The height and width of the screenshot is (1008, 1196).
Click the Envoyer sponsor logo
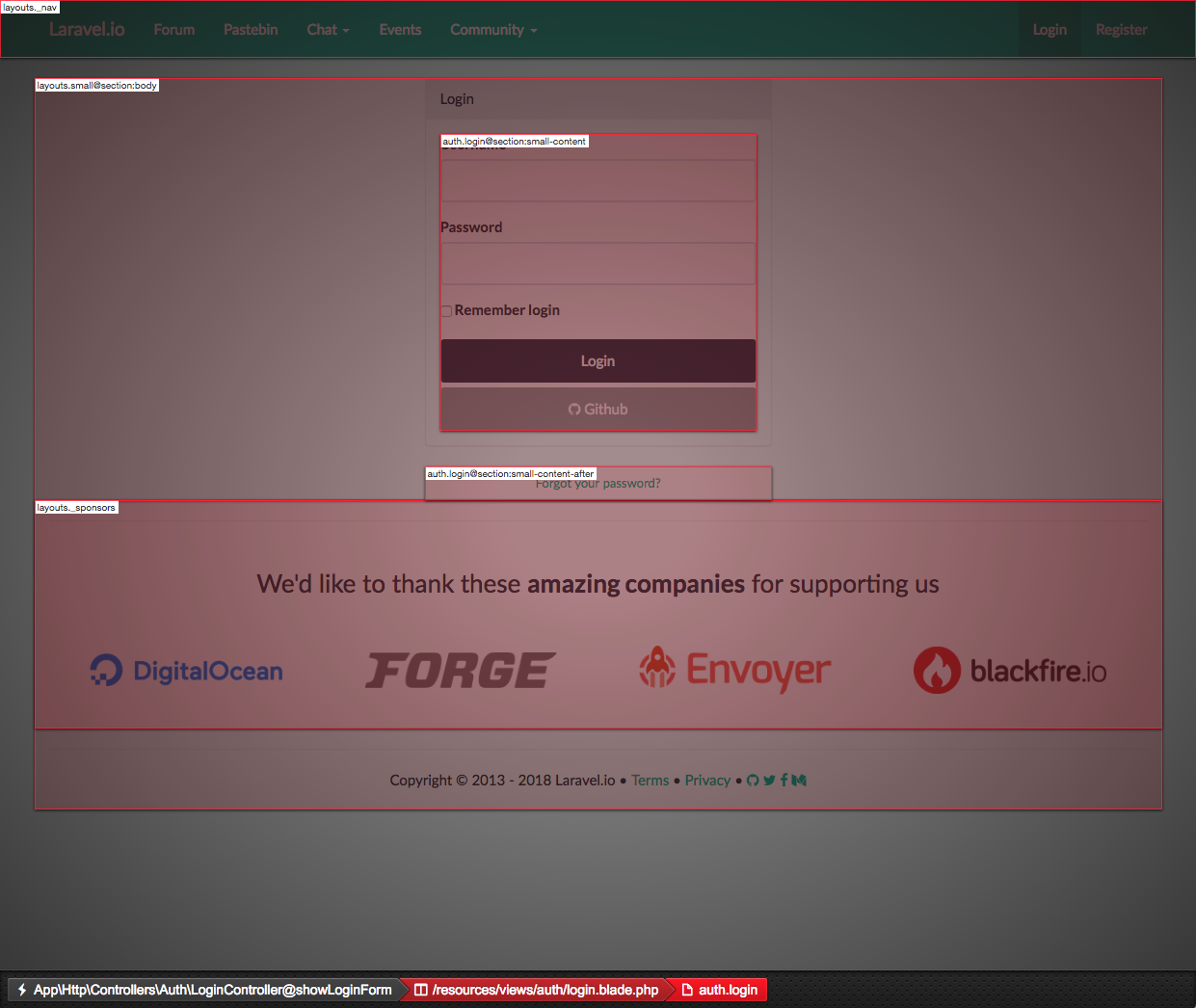point(735,669)
